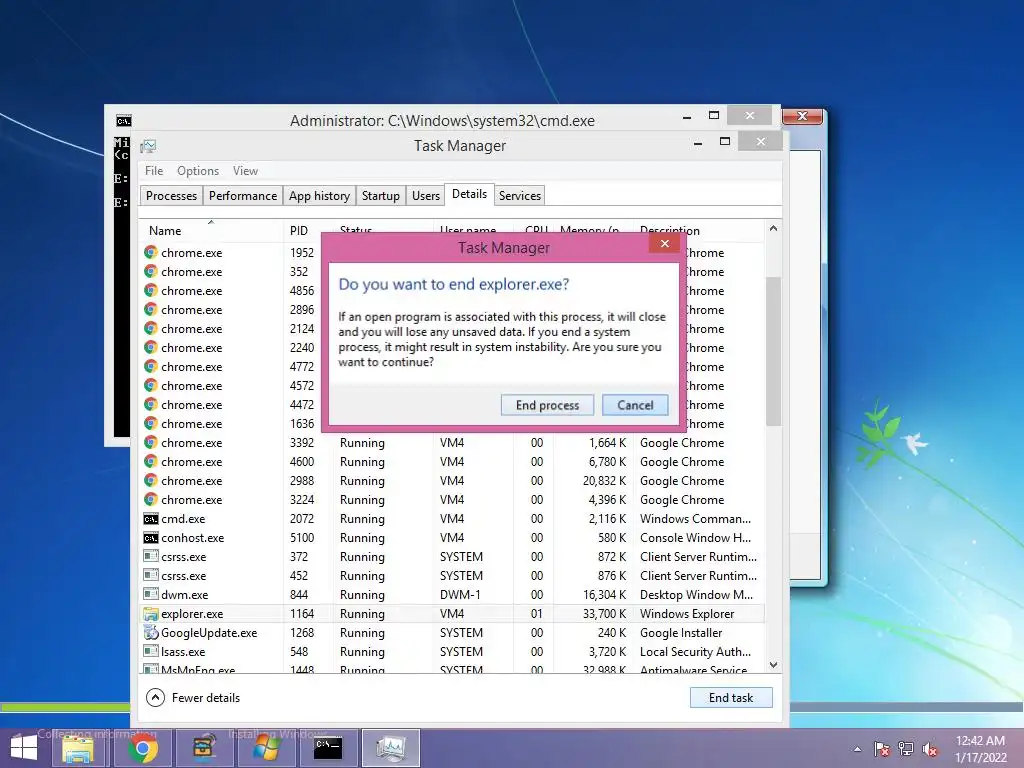
Task: Open the Action Center flag icon
Action: click(x=881, y=749)
